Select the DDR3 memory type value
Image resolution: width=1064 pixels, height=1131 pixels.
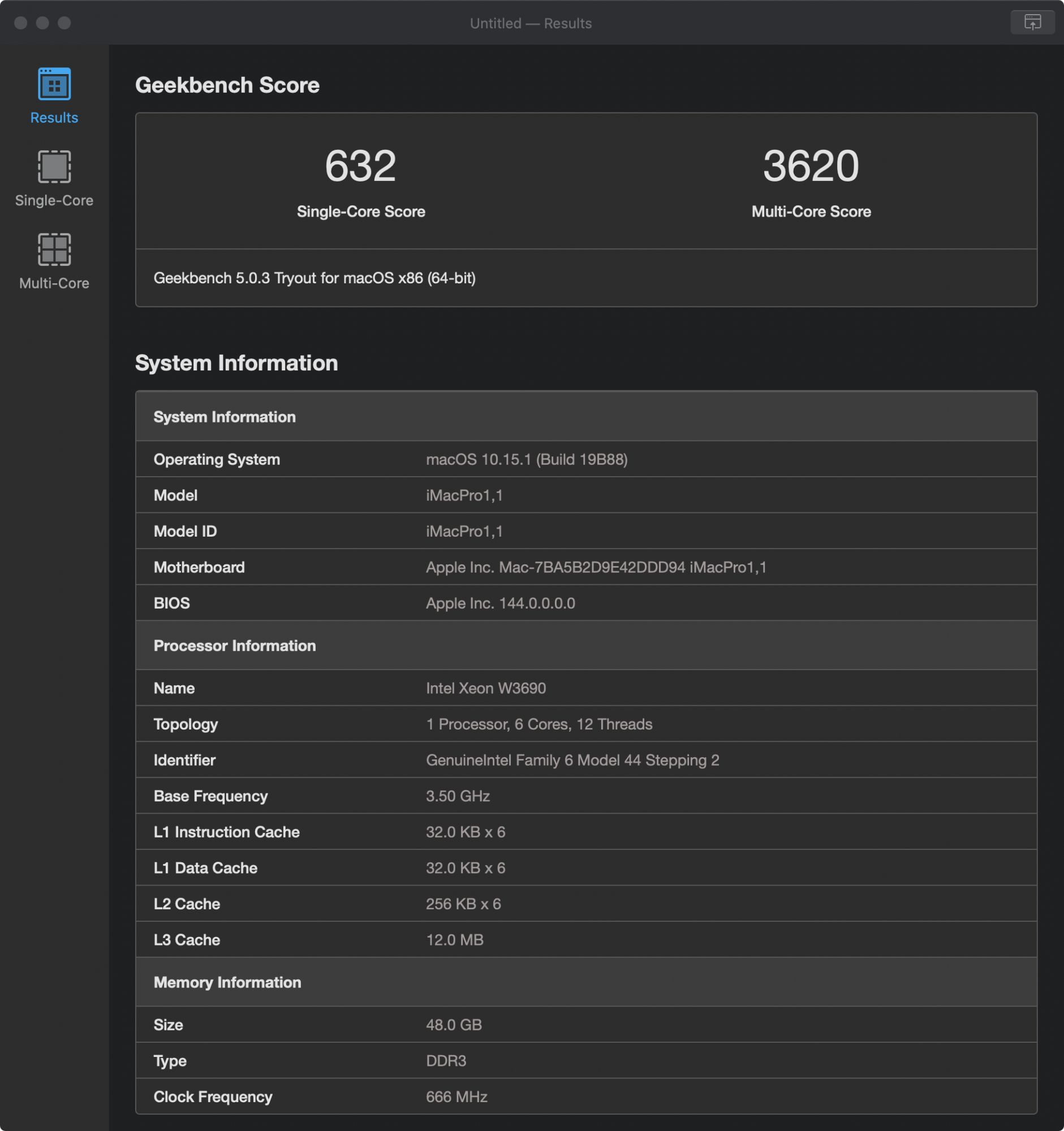[446, 1060]
